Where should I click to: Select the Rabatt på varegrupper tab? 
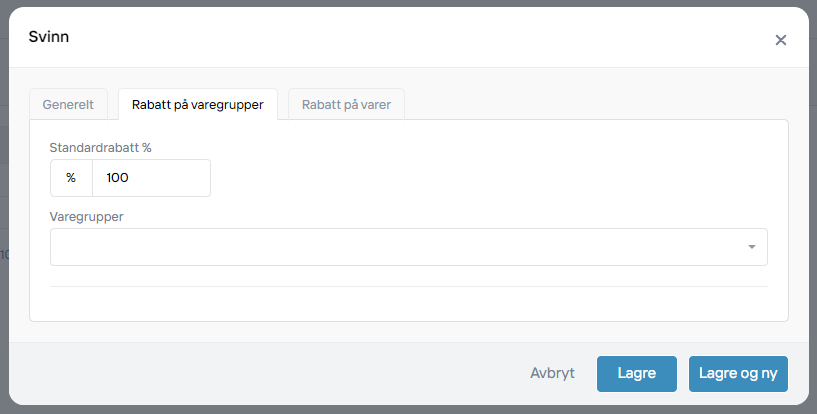click(197, 104)
